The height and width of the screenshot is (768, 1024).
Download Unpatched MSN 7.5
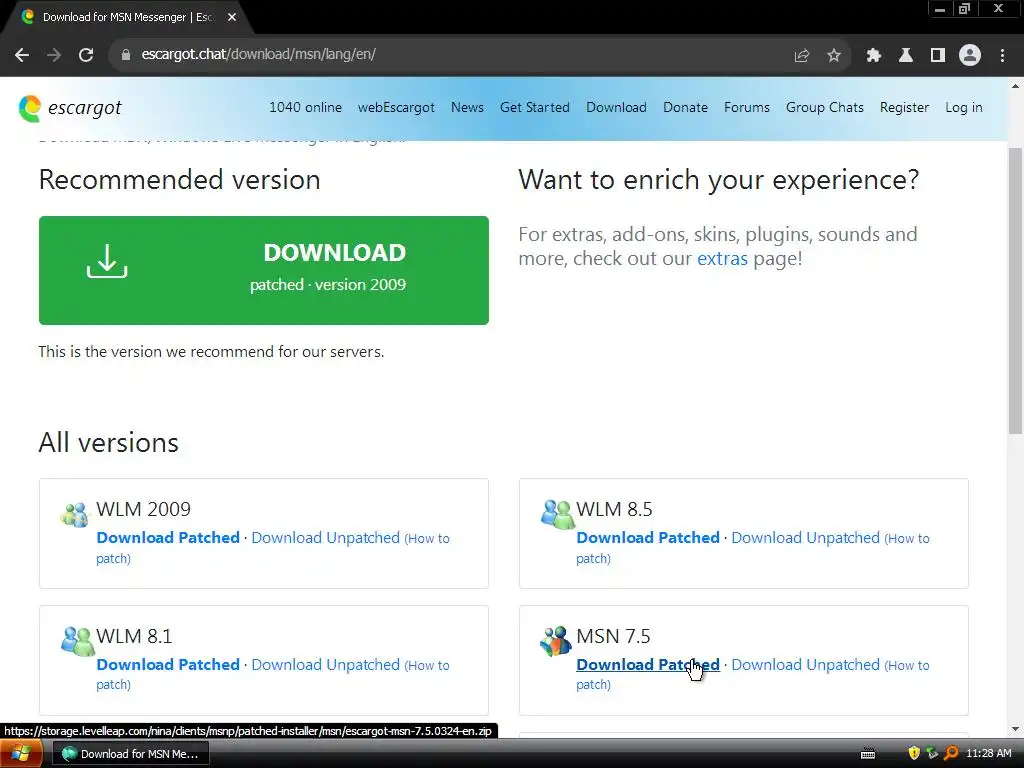805,664
